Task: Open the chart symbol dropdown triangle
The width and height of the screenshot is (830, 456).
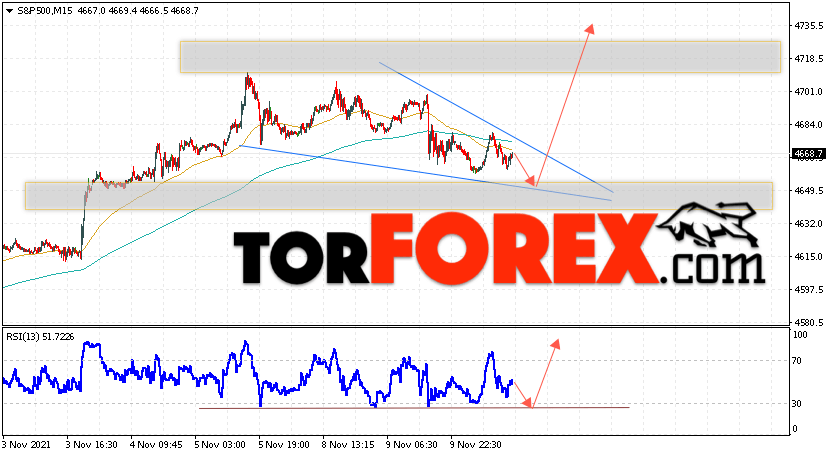Action: coord(9,11)
